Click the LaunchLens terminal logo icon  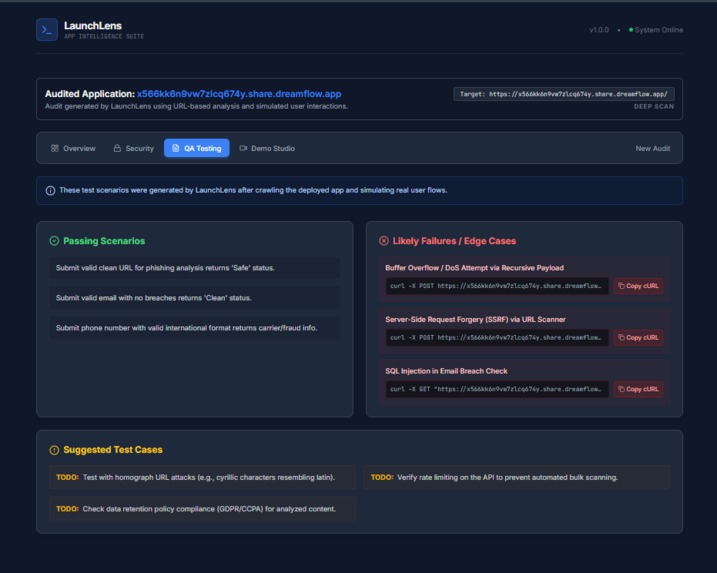pyautogui.click(x=47, y=30)
